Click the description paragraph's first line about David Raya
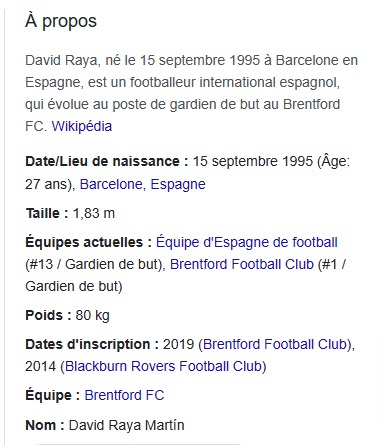The image size is (379, 445). [192, 61]
